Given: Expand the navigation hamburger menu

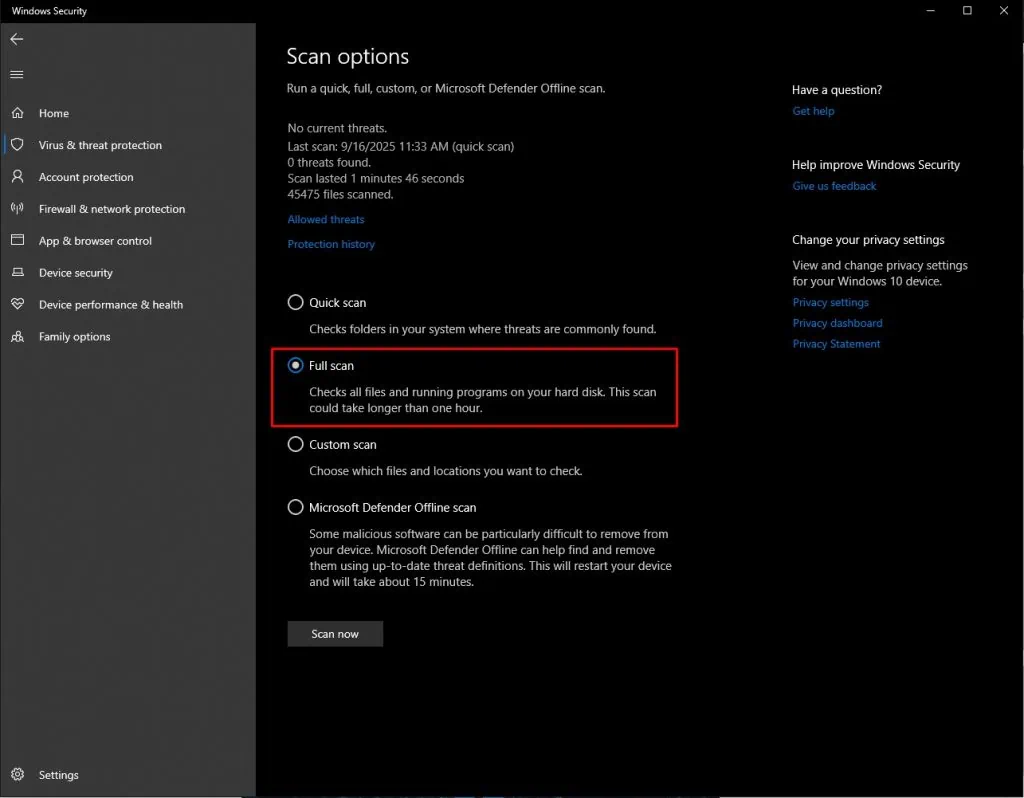Looking at the screenshot, I should click(16, 74).
